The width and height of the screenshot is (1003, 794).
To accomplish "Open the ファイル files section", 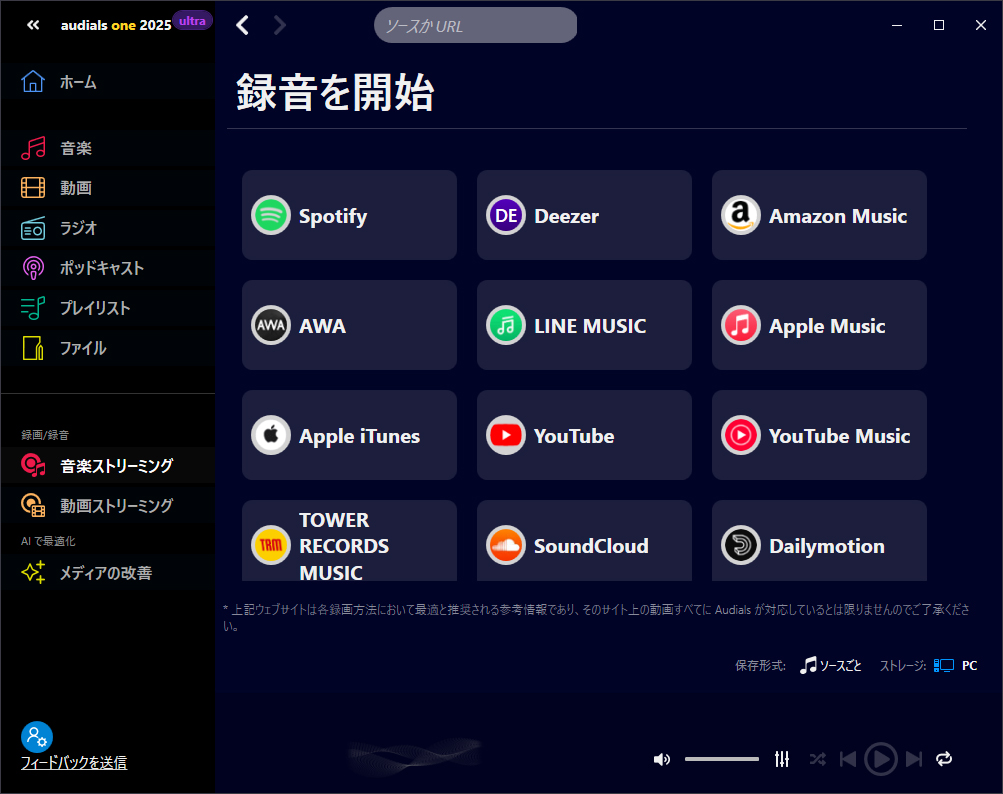I will (x=107, y=348).
